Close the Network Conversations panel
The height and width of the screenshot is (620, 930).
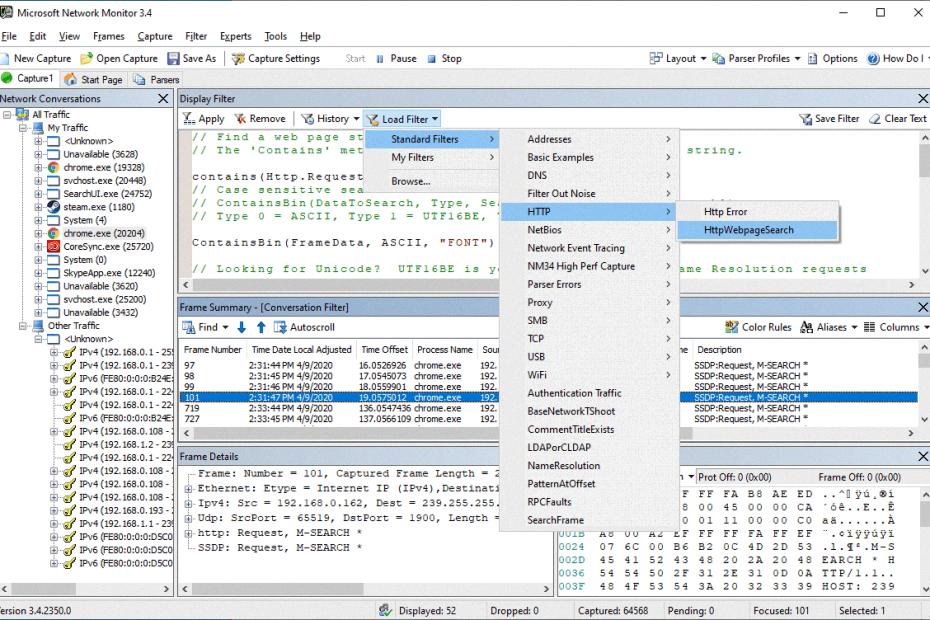[x=163, y=98]
